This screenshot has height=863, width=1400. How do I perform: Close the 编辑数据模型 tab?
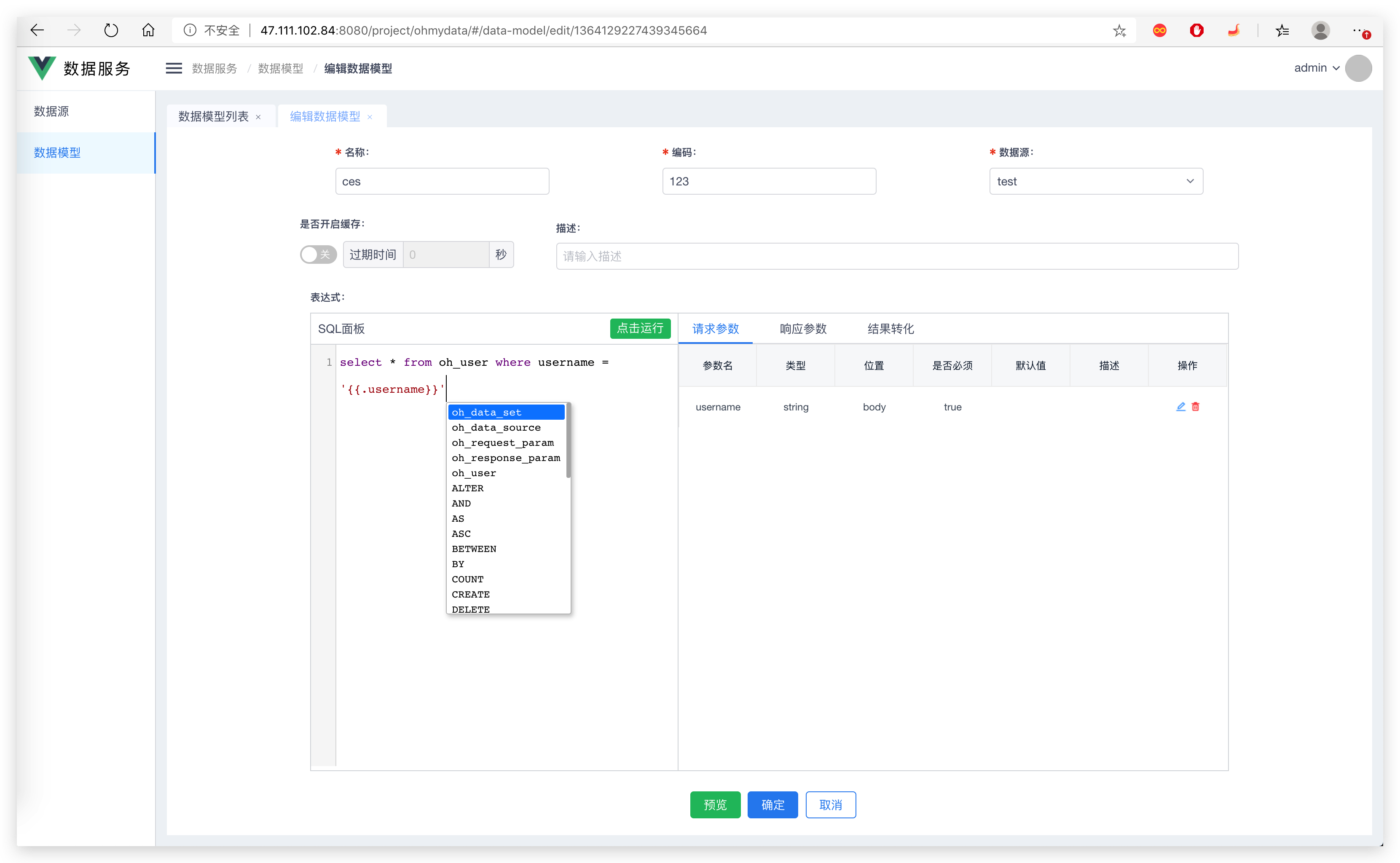370,117
